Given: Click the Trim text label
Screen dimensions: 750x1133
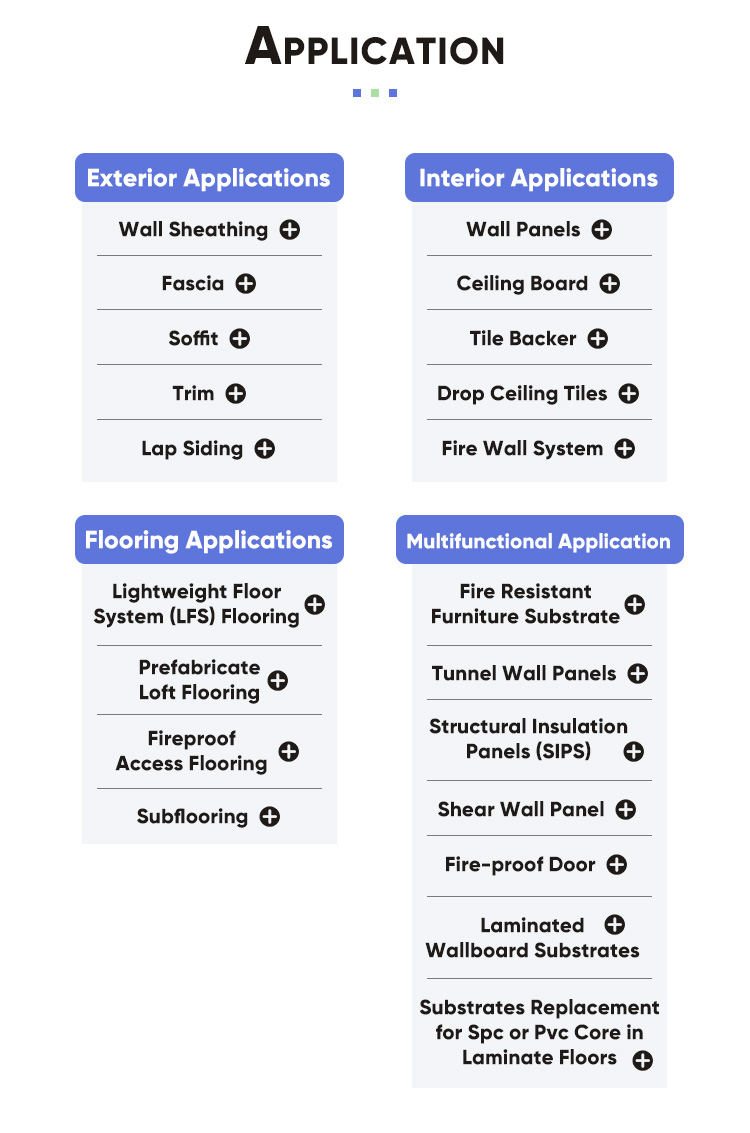Looking at the screenshot, I should [x=193, y=393].
